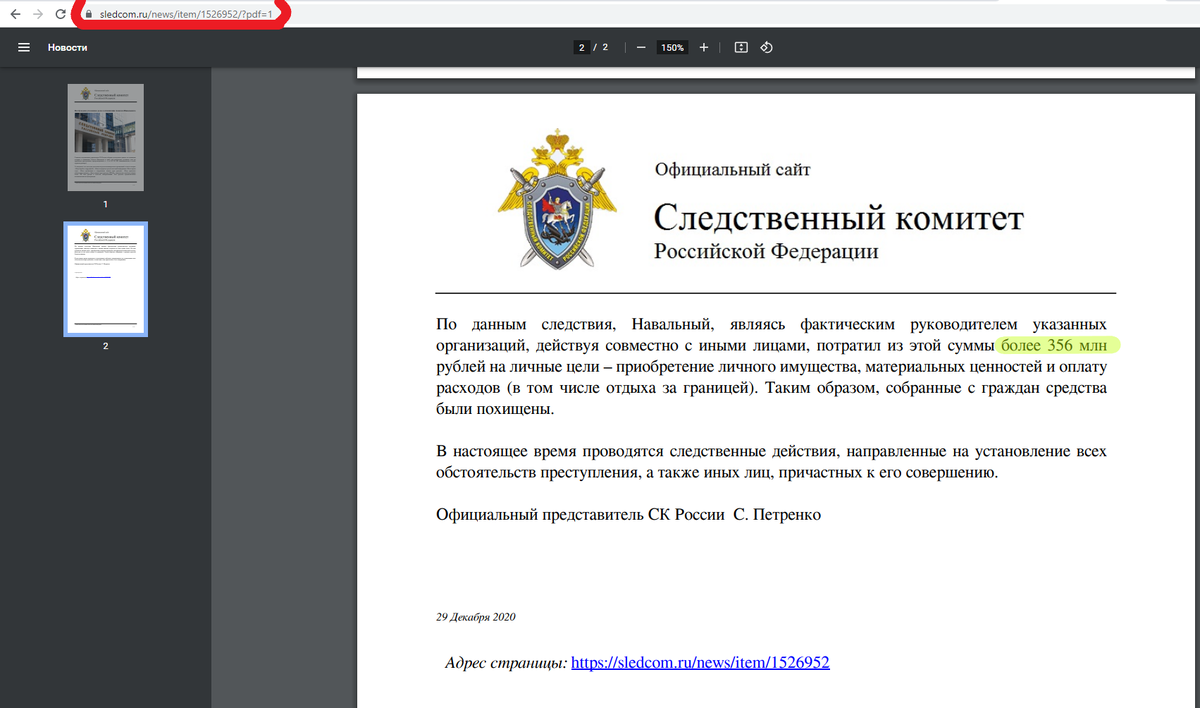The image size is (1200, 708).
Task: Click the Официальный сайт text
Action: [733, 170]
